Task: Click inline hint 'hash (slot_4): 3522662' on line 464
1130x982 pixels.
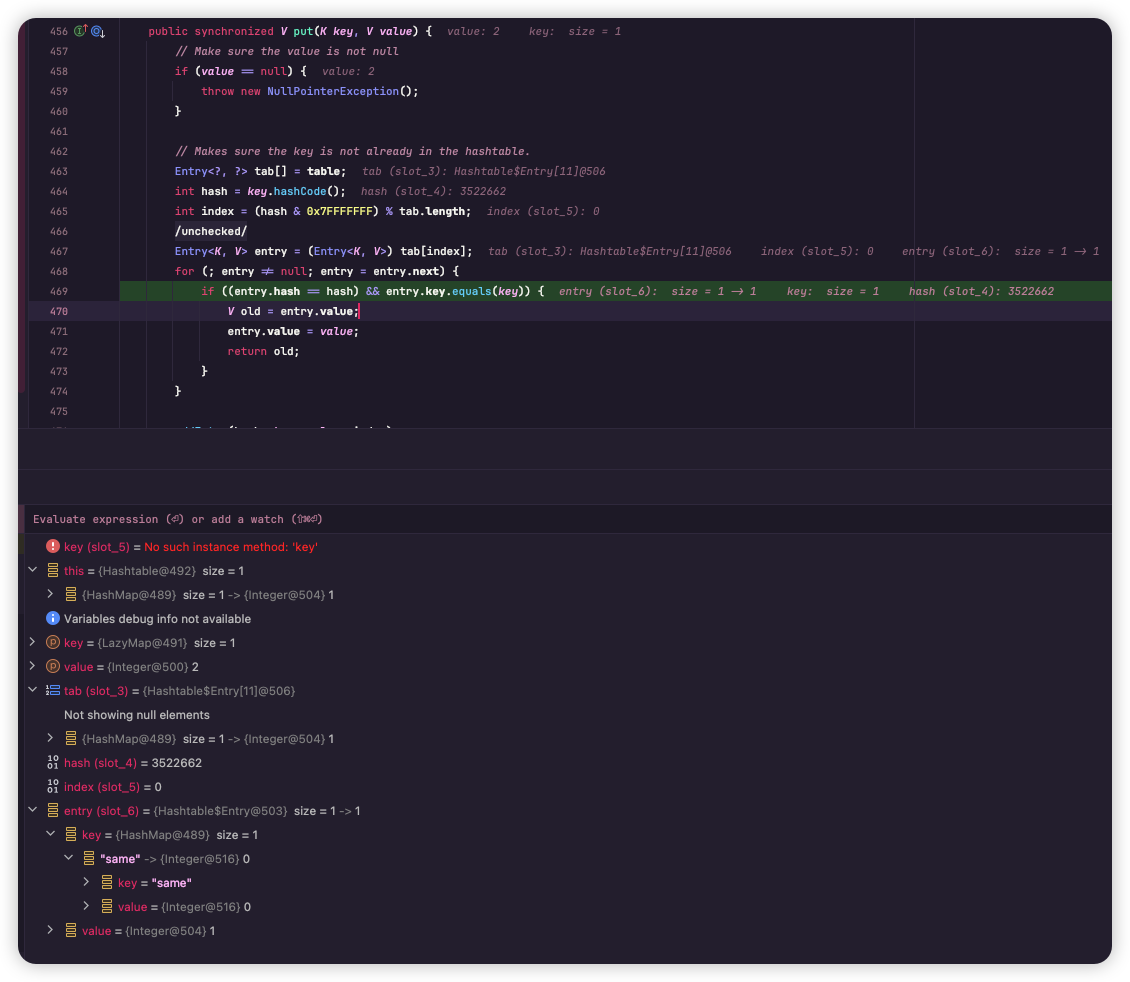Action: tap(433, 191)
